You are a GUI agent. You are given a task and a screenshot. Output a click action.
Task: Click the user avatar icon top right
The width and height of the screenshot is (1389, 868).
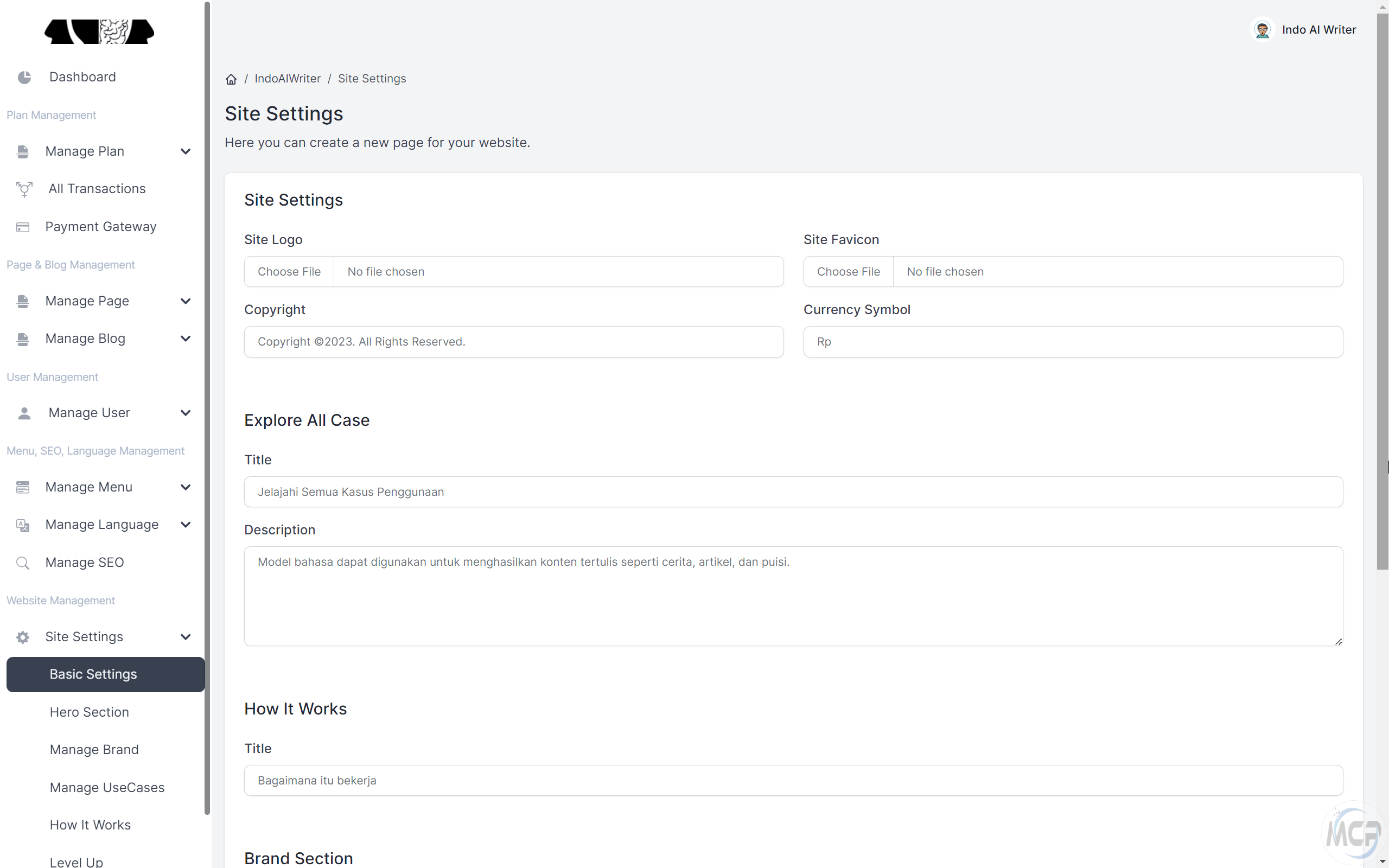click(1262, 30)
